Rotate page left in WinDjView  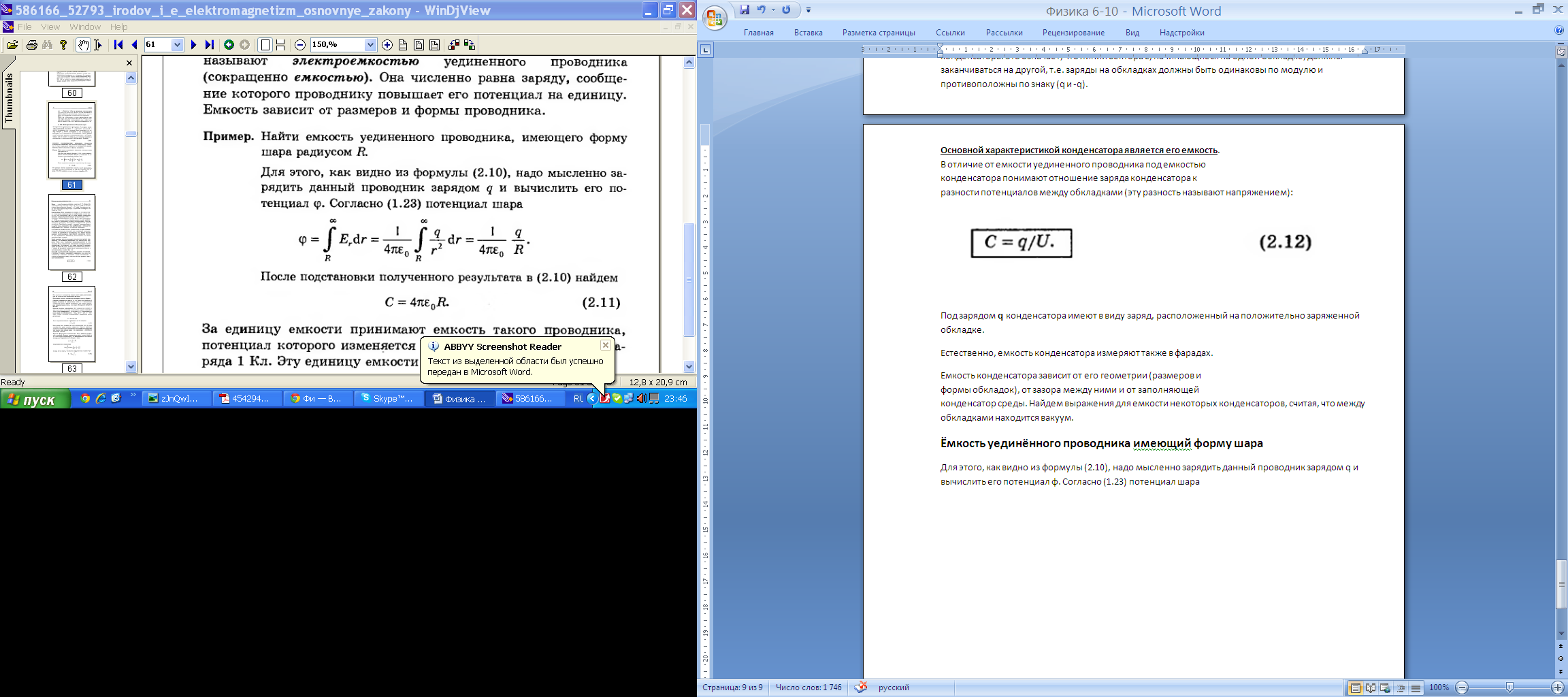click(x=454, y=45)
